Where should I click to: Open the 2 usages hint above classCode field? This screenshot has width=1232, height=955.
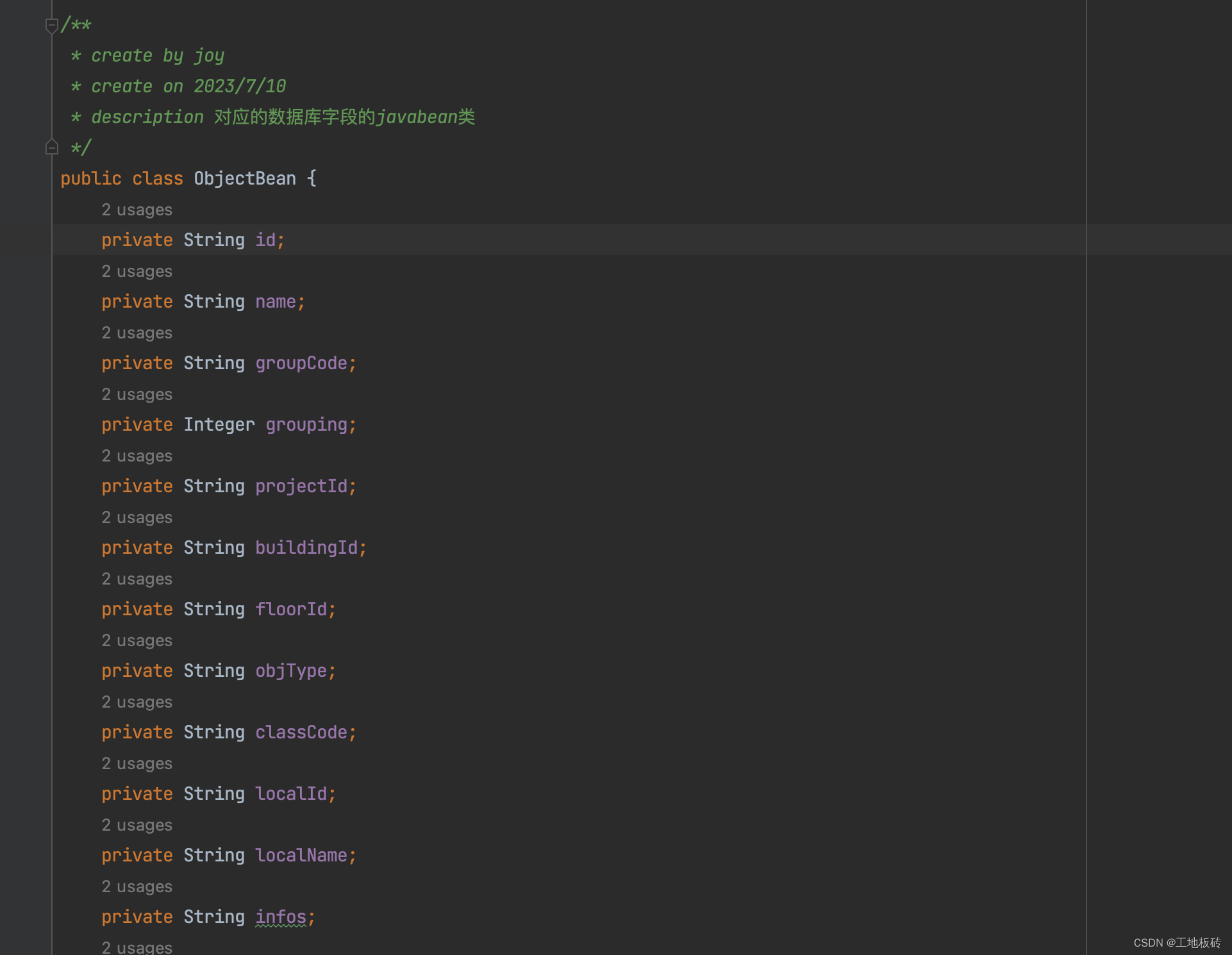click(137, 702)
